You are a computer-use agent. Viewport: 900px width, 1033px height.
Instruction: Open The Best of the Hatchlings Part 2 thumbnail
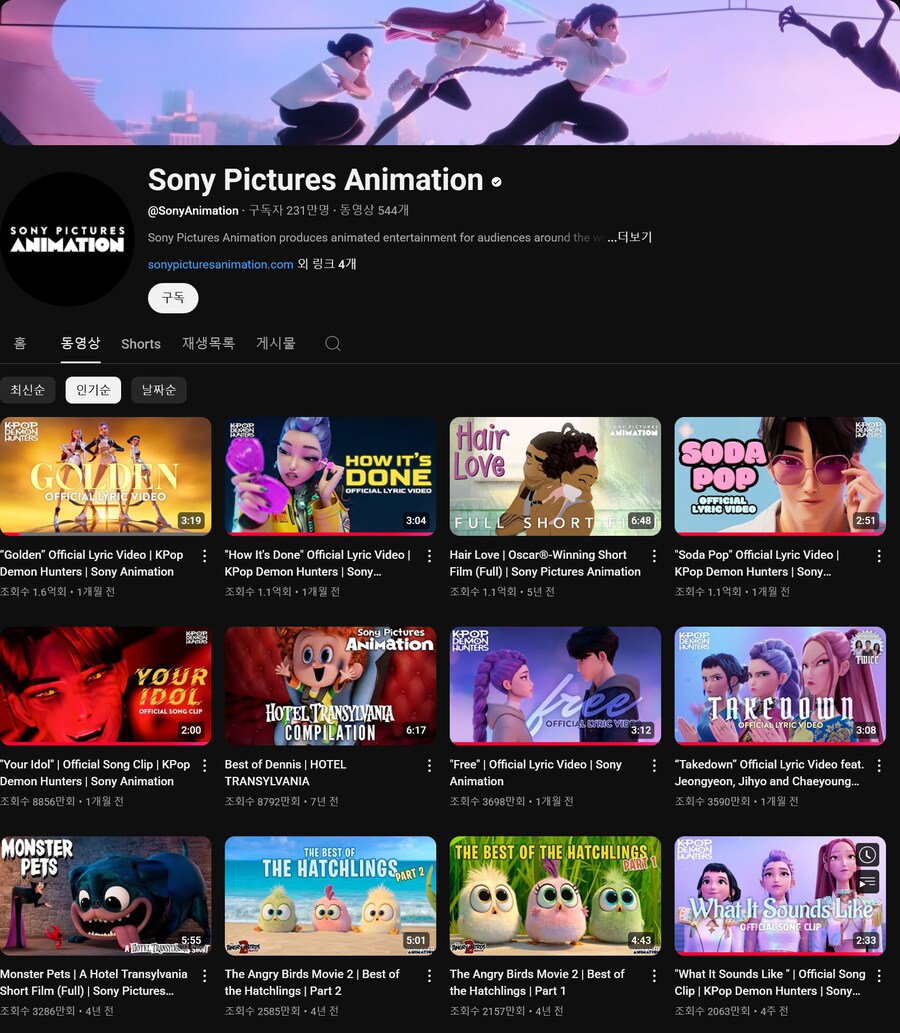point(330,895)
